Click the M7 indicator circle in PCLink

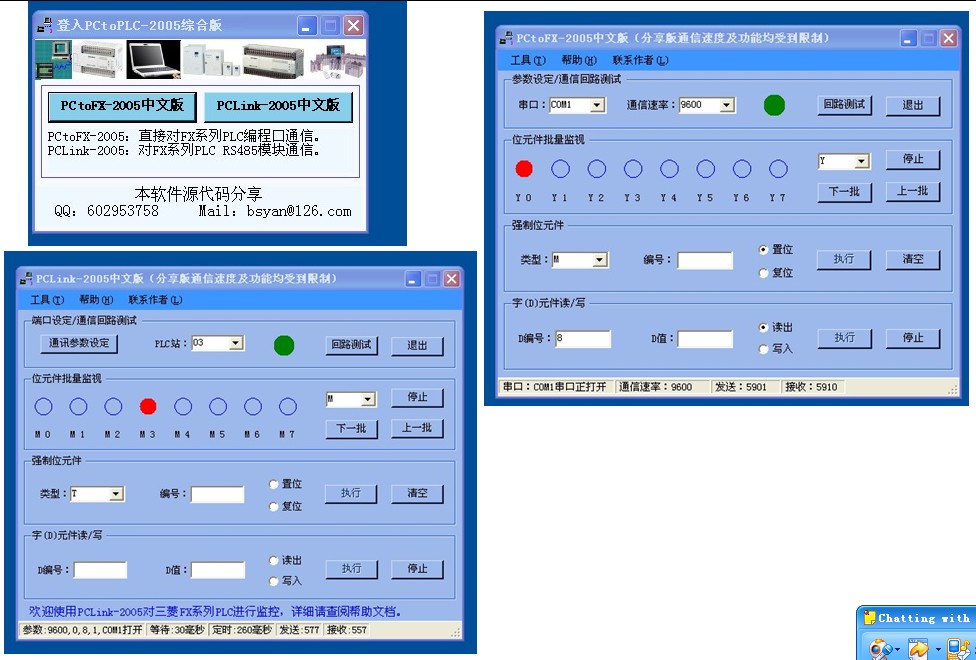pos(288,407)
